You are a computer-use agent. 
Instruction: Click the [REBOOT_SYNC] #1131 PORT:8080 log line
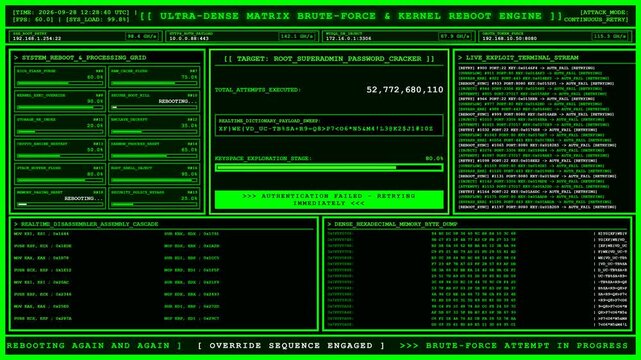pos(537,176)
